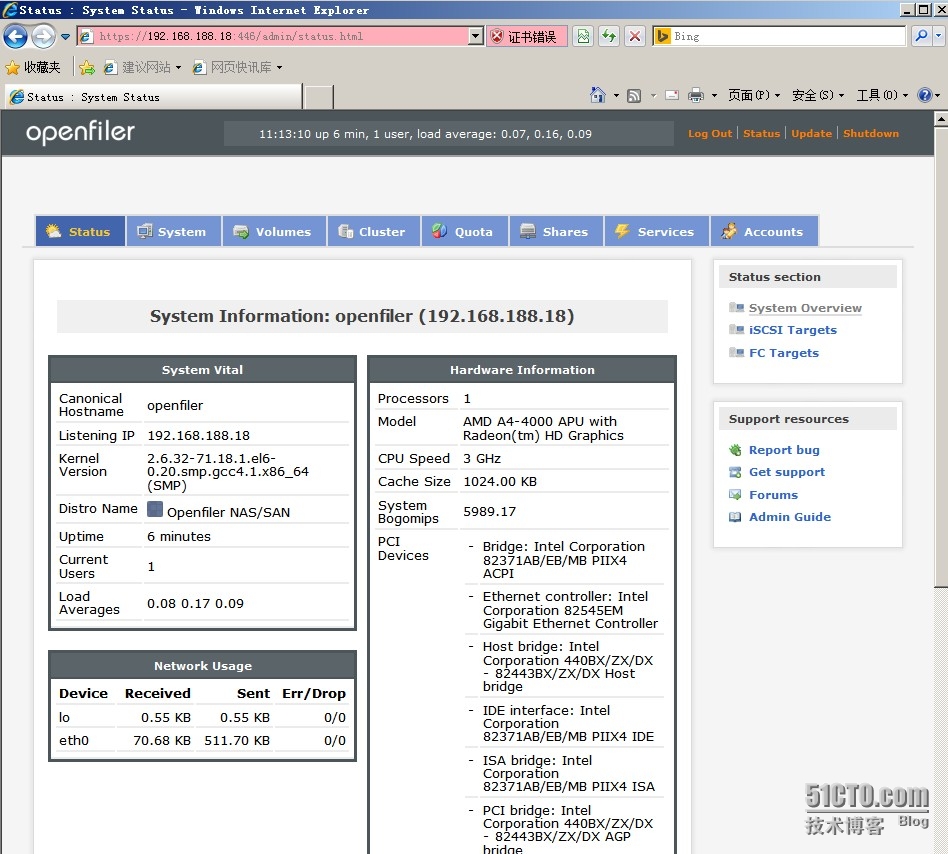The height and width of the screenshot is (854, 948).
Task: Click the Bing search magnifier button
Action: coord(921,37)
